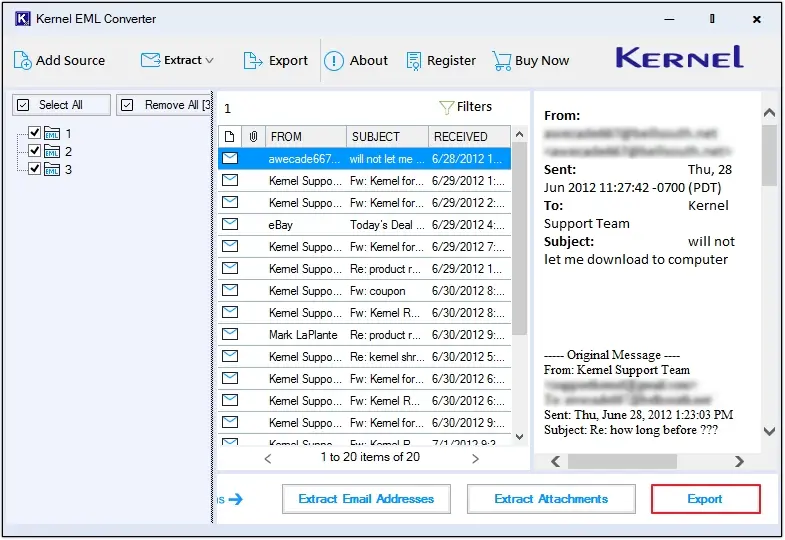Sort by the FROM column header

coord(305,137)
